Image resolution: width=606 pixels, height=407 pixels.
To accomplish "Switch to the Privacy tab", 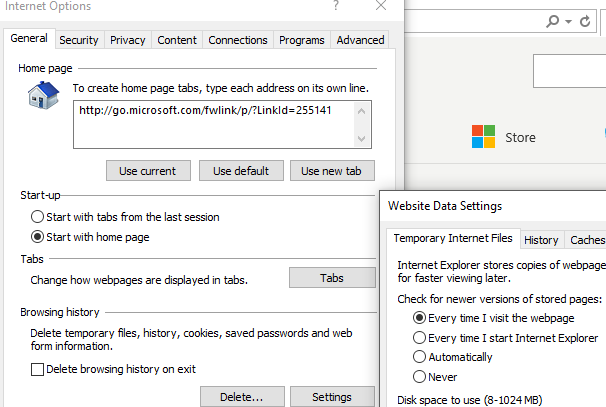I will [128, 40].
